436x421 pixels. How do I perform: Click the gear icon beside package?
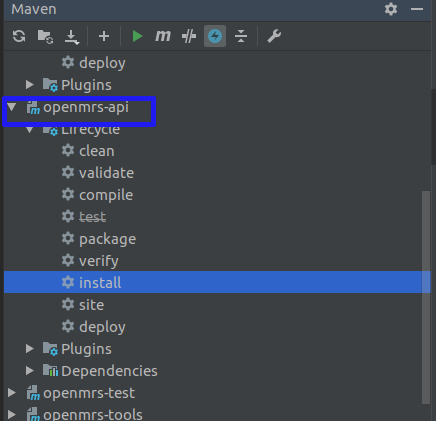(x=68, y=238)
